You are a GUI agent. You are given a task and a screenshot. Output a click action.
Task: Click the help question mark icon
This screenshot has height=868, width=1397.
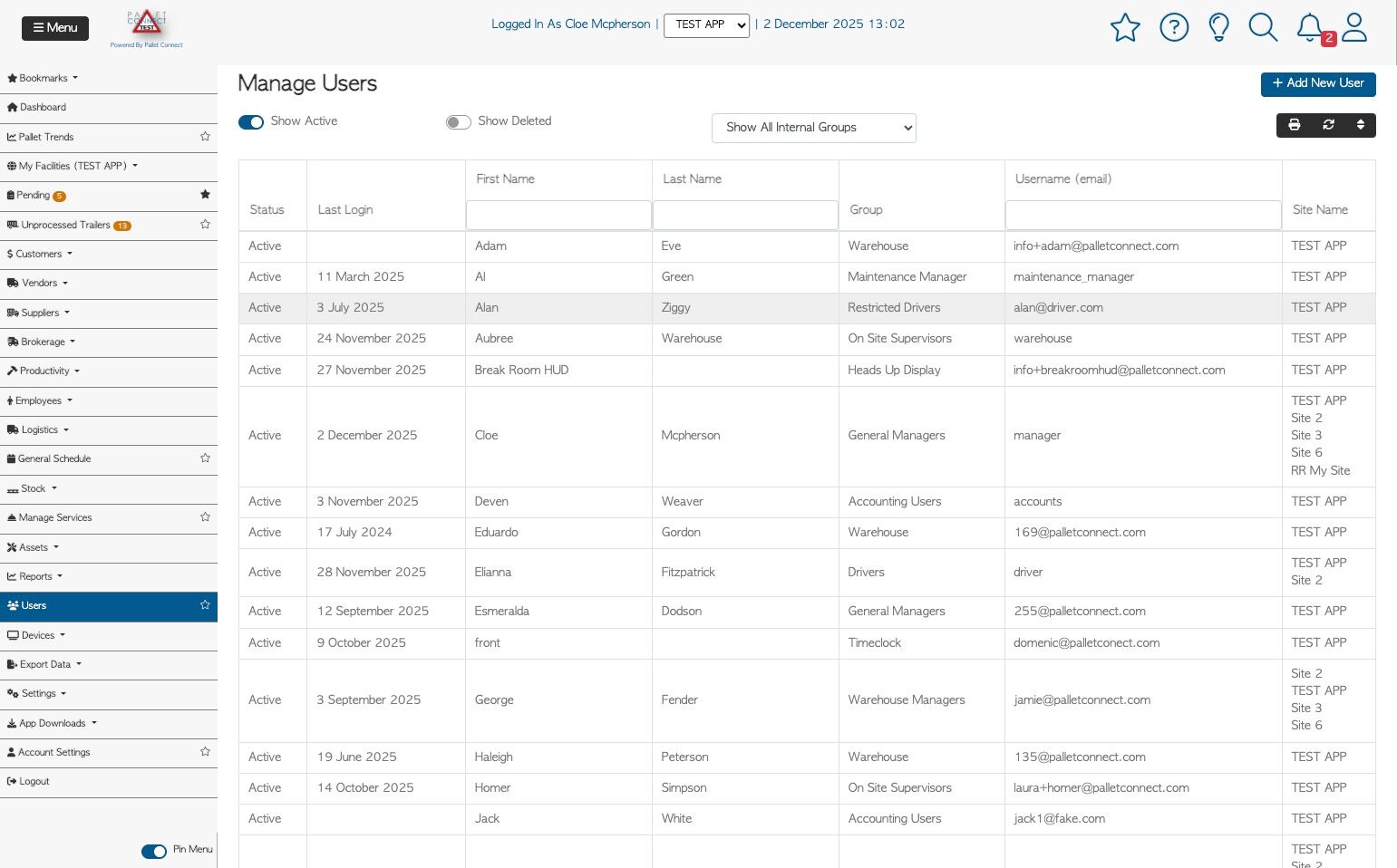pyautogui.click(x=1174, y=27)
